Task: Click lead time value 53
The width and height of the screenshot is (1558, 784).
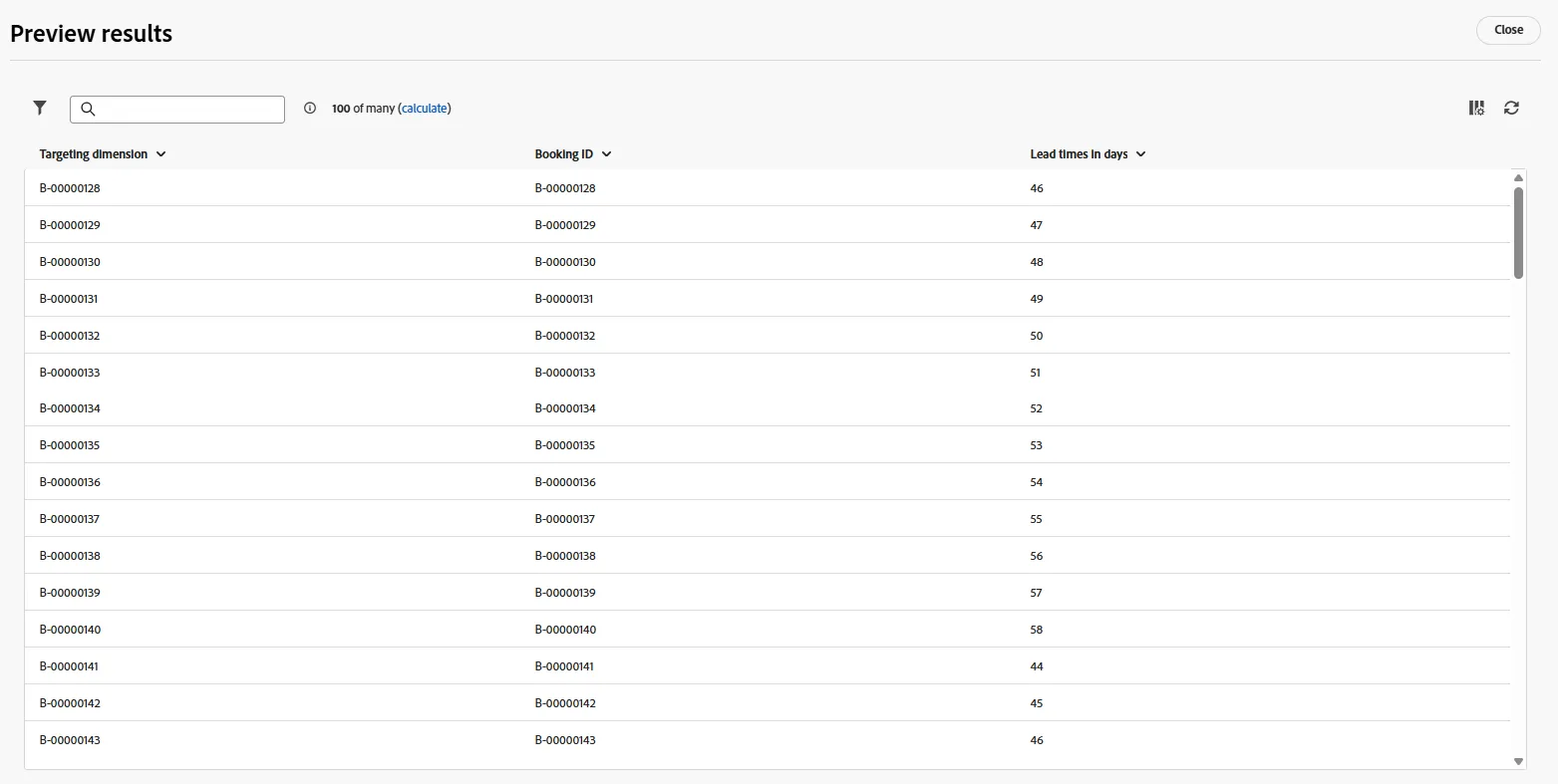Action: [x=1037, y=445]
